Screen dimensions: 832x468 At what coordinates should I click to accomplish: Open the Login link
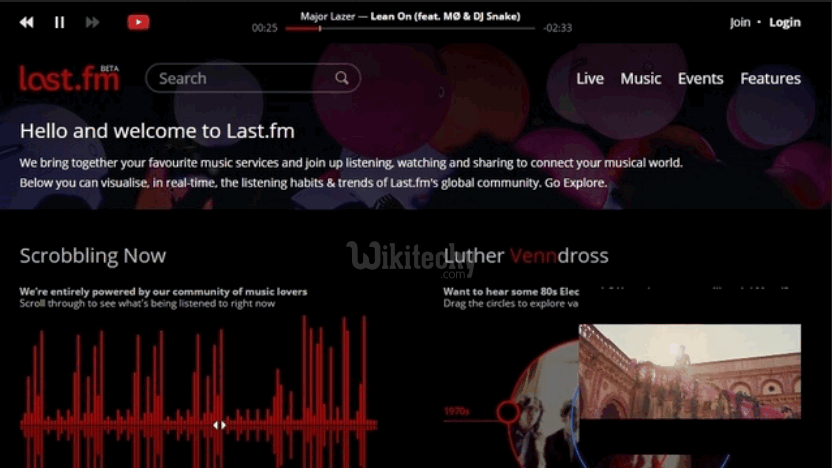785,22
